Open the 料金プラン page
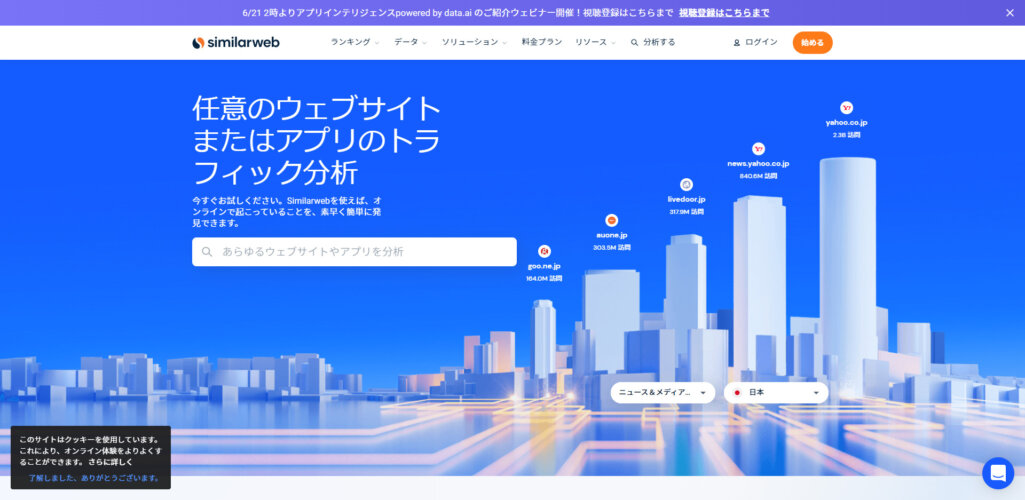The height and width of the screenshot is (500, 1025). pyautogui.click(x=541, y=42)
